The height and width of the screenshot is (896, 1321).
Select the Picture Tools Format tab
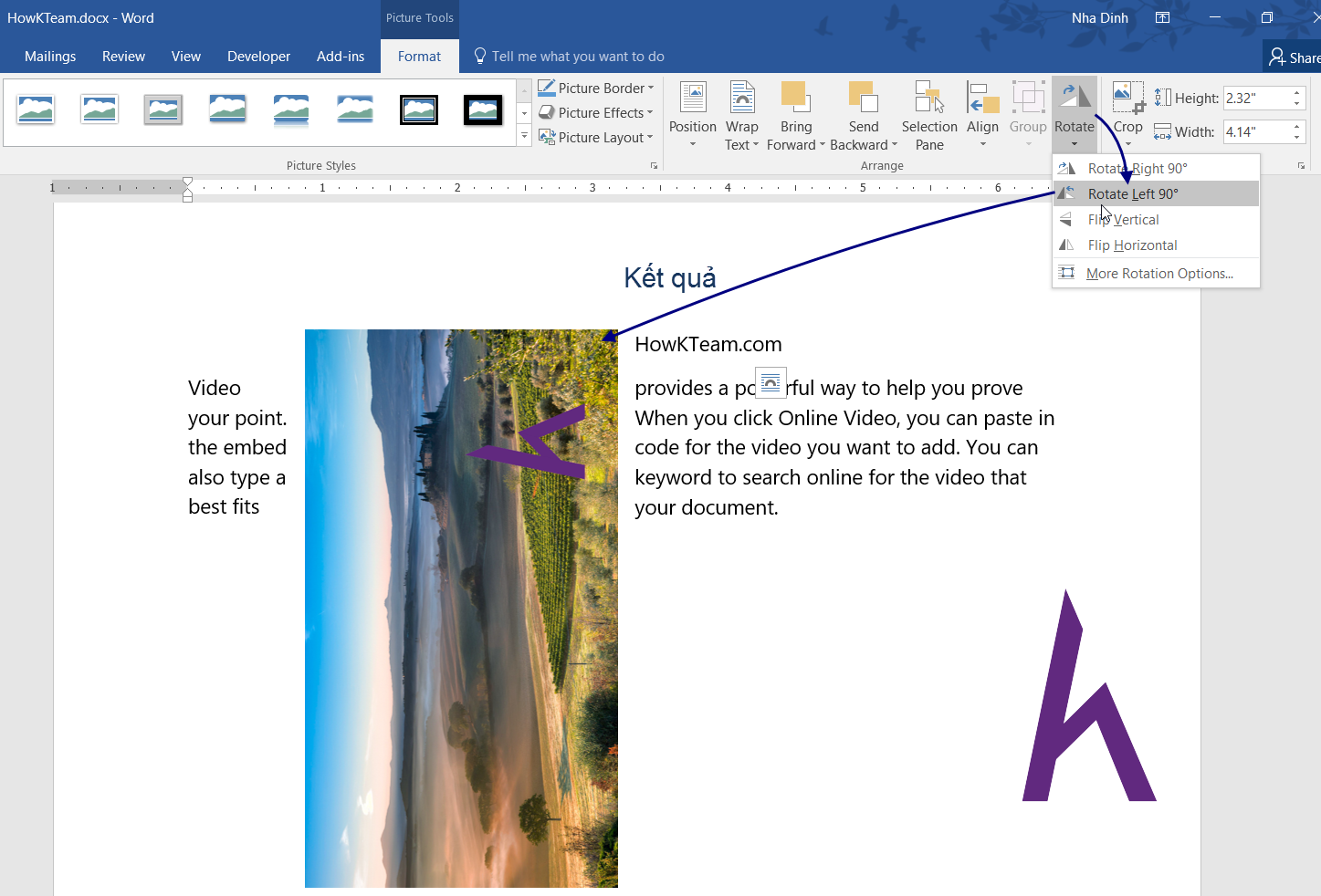click(x=419, y=56)
